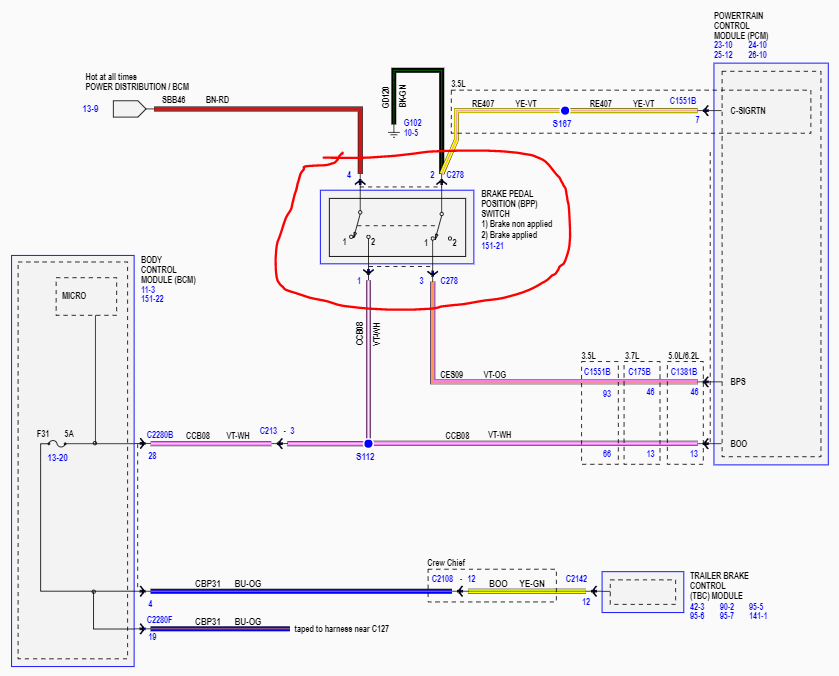Open the 13-9 power distribution page reference
This screenshot has width=839, height=676.
92,106
